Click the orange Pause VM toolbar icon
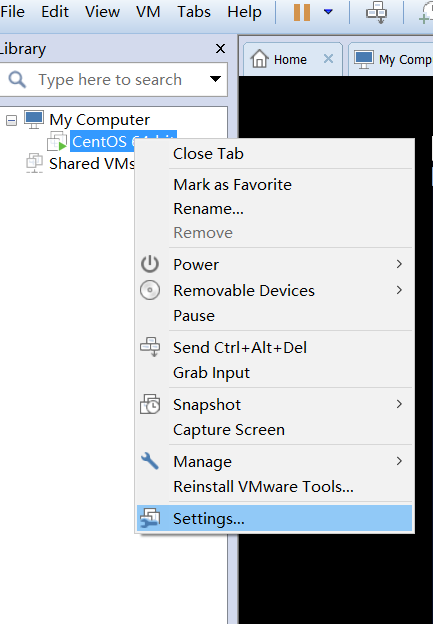This screenshot has height=624, width=433. pyautogui.click(x=302, y=12)
